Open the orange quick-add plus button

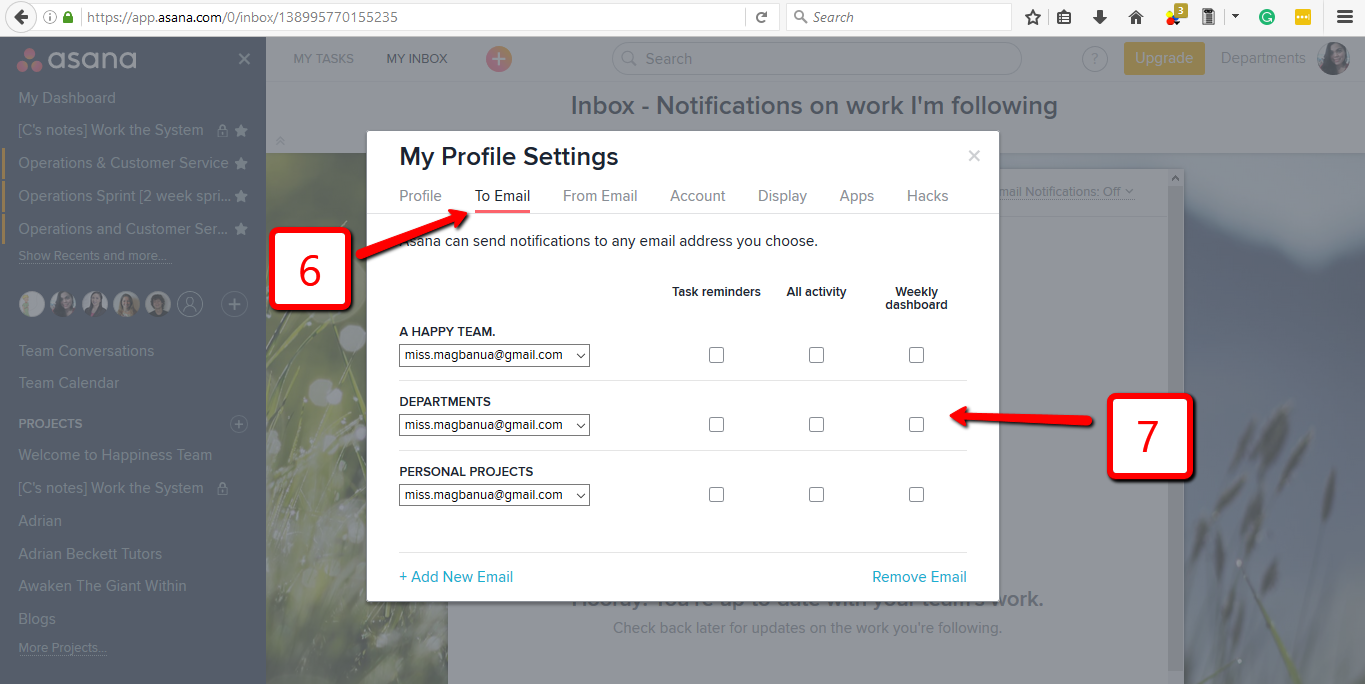click(498, 59)
